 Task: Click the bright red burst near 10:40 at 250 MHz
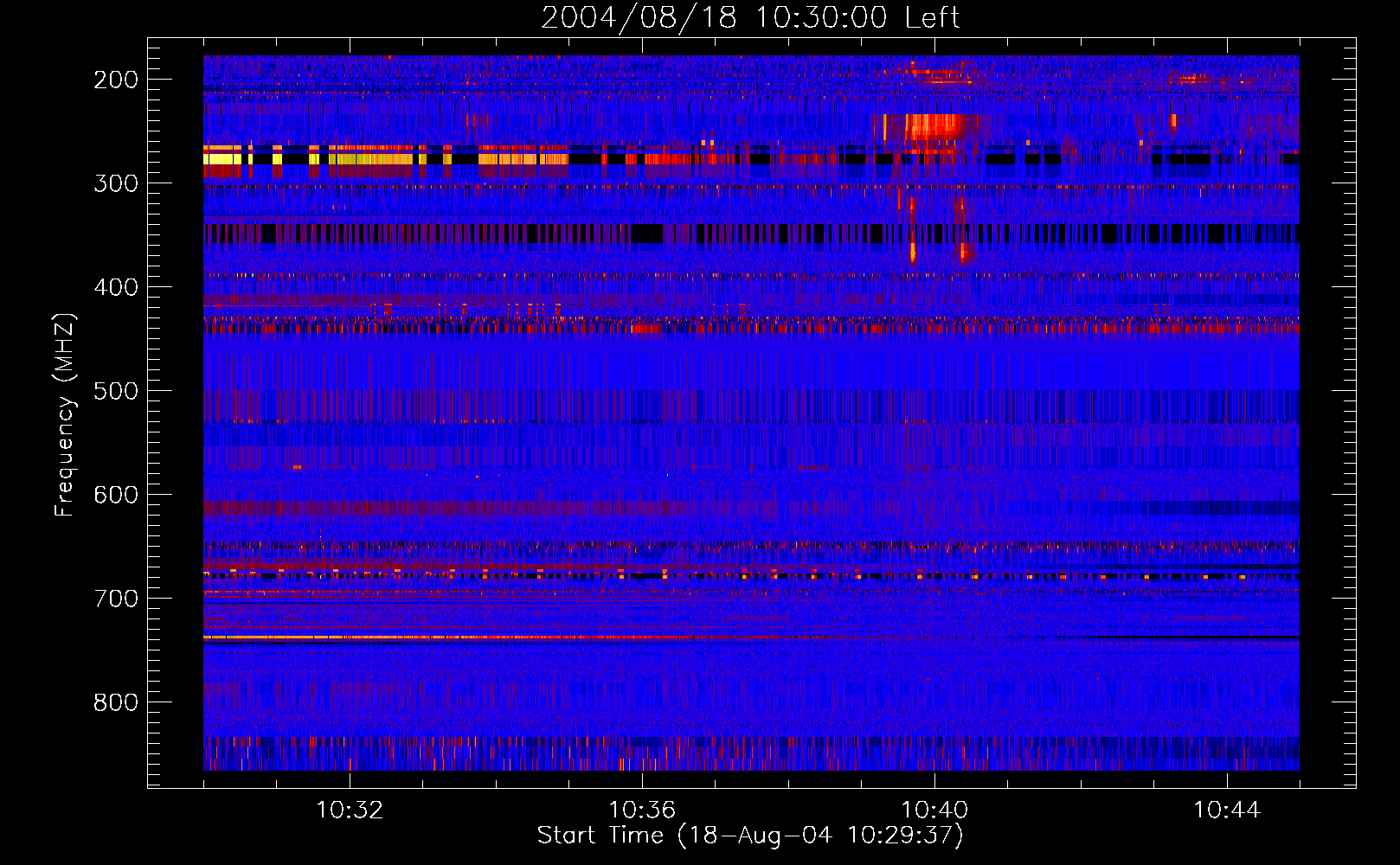(x=934, y=126)
